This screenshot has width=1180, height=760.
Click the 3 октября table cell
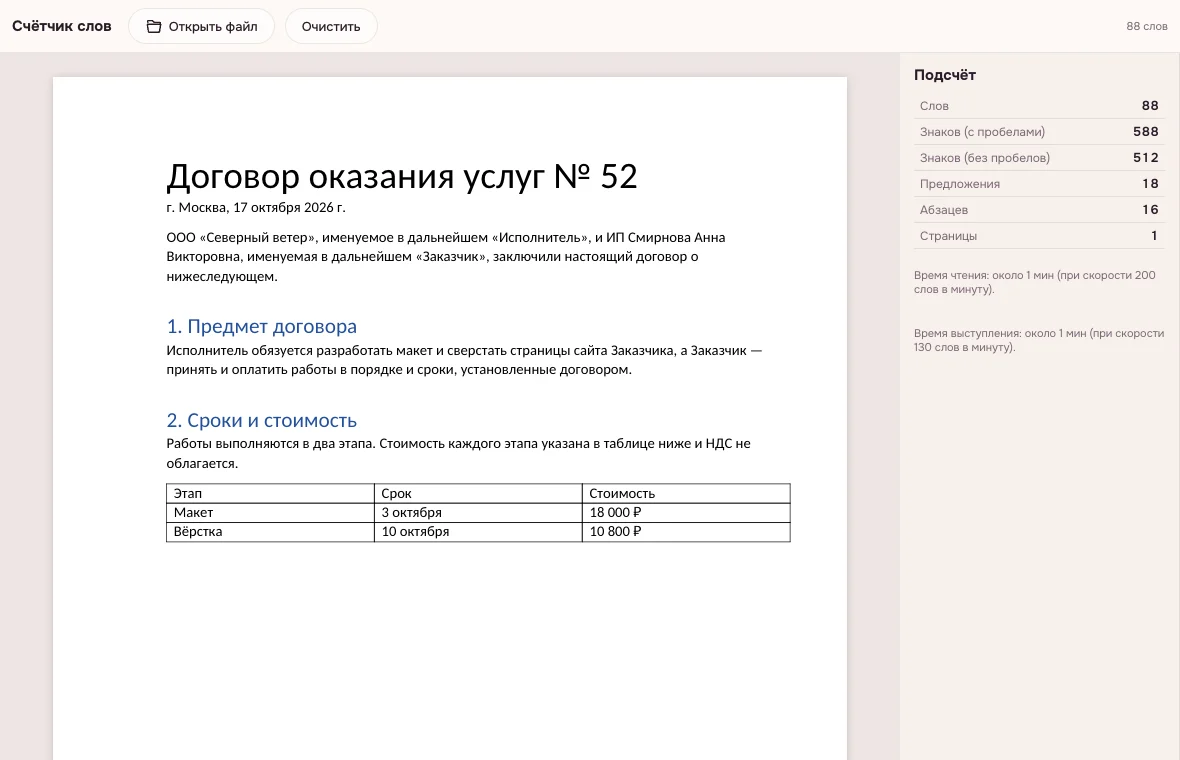pos(478,512)
